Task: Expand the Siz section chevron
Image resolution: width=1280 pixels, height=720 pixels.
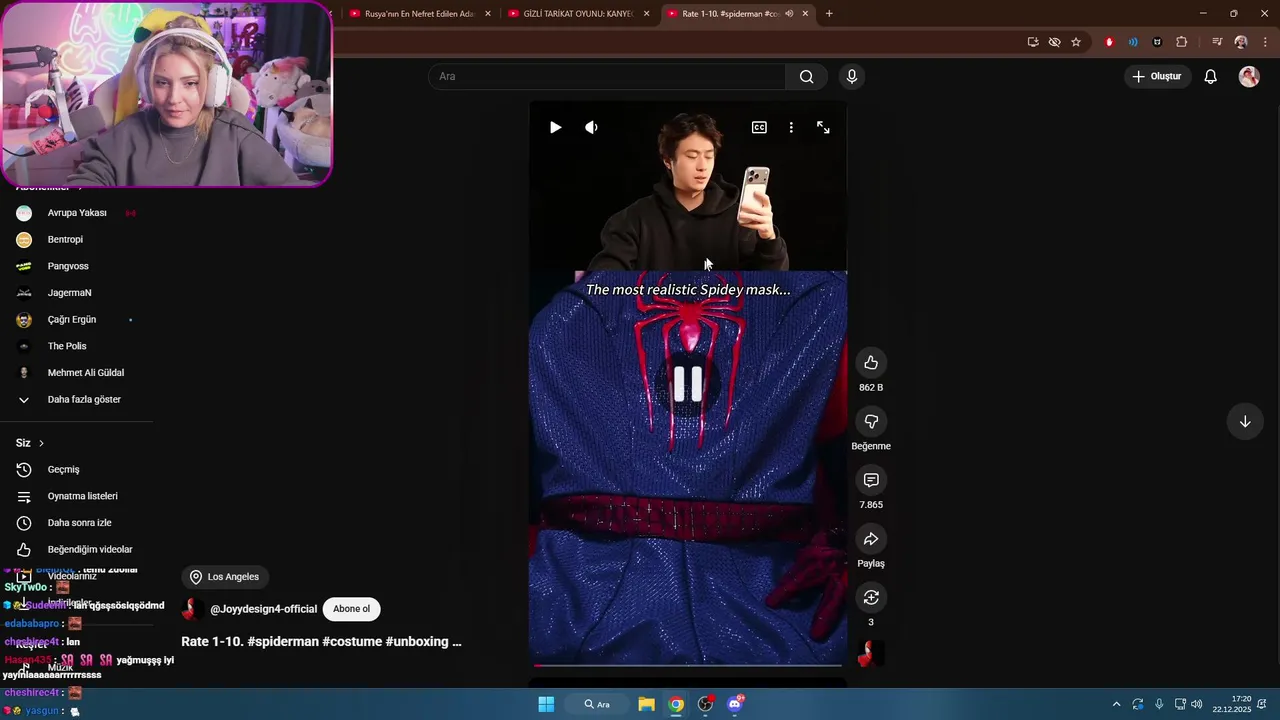Action: pos(41,443)
